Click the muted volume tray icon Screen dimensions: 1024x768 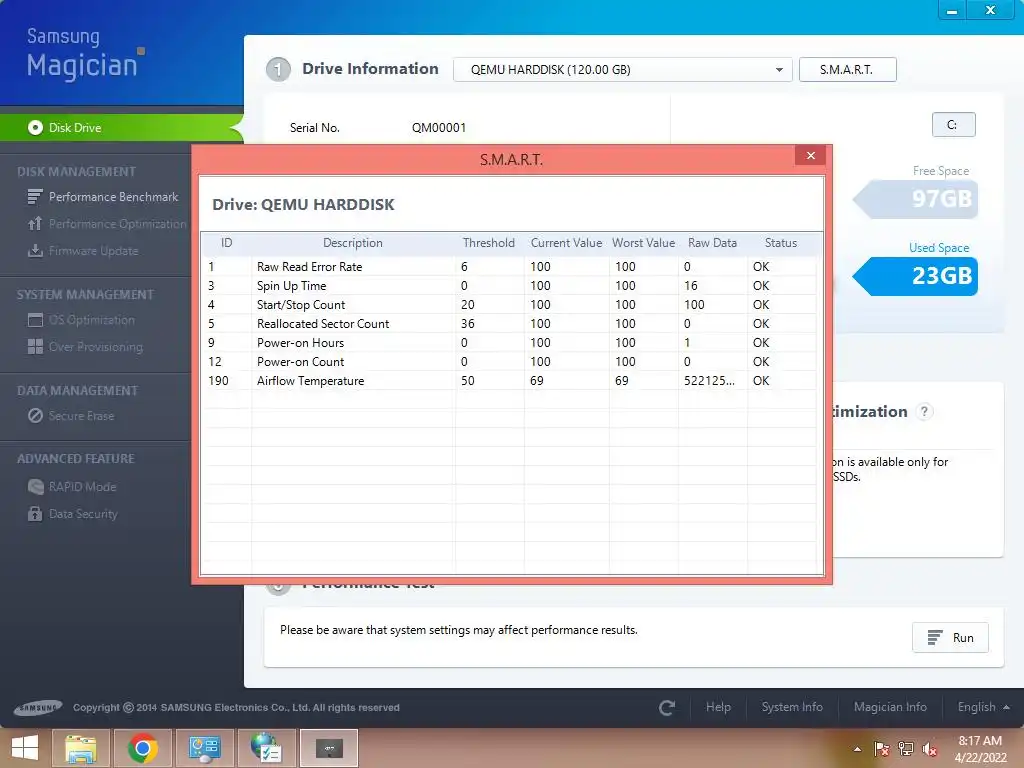coord(930,749)
